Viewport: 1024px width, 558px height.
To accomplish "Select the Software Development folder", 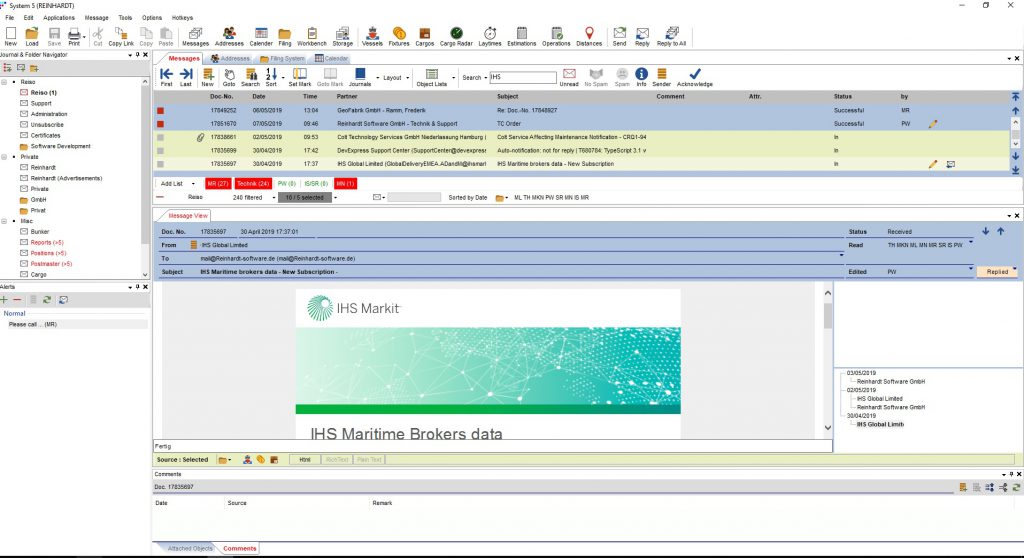I will 60,146.
